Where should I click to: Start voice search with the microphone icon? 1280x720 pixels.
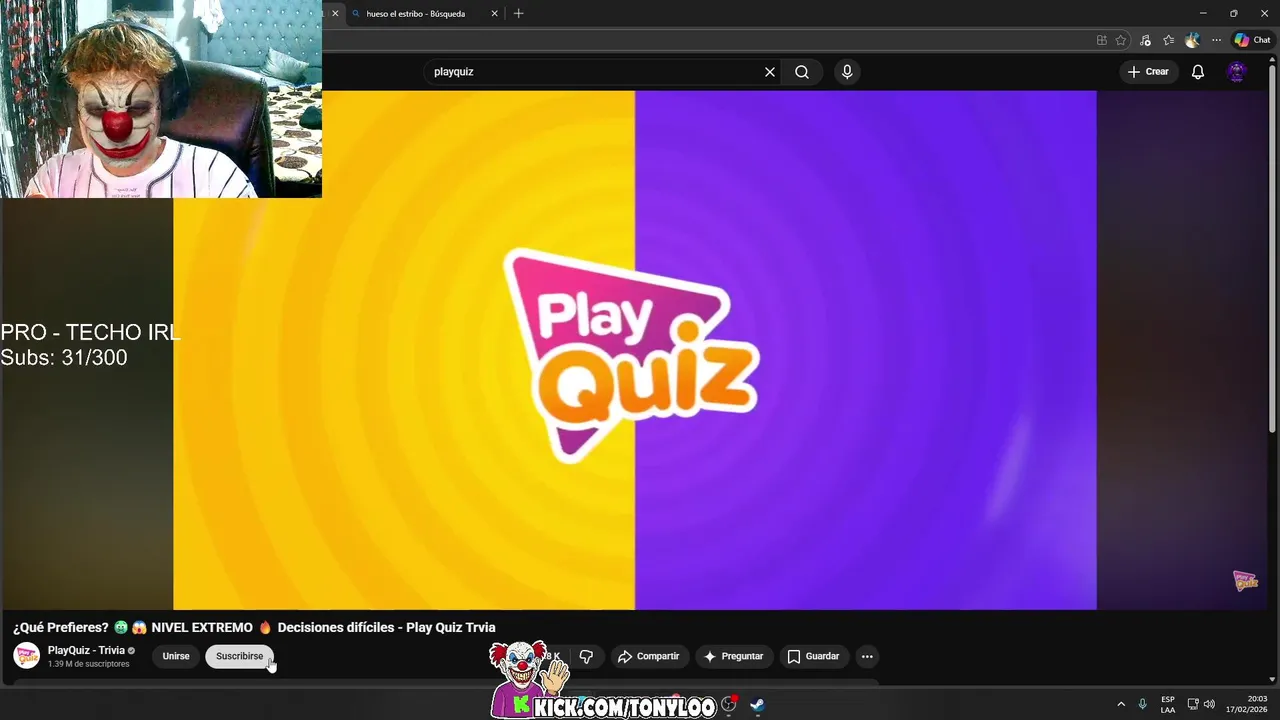(x=847, y=72)
